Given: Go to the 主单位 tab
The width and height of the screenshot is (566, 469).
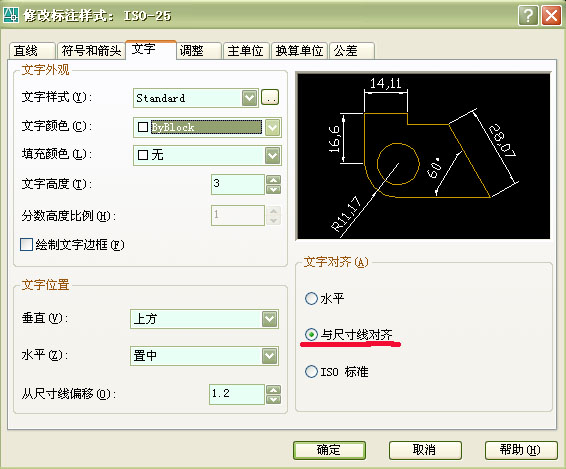Looking at the screenshot, I should click(246, 51).
